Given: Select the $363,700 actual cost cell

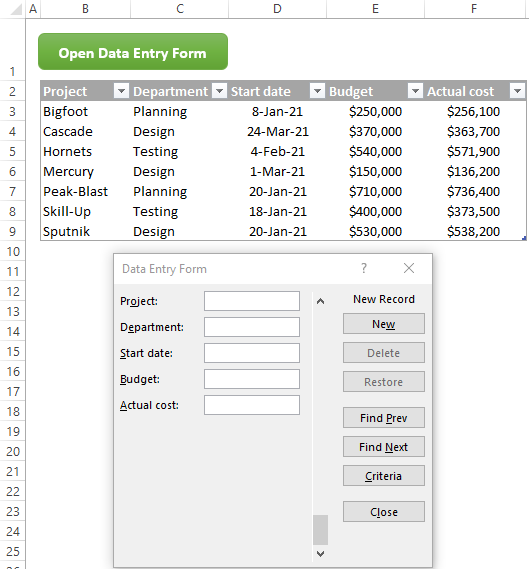Looking at the screenshot, I should tap(474, 131).
